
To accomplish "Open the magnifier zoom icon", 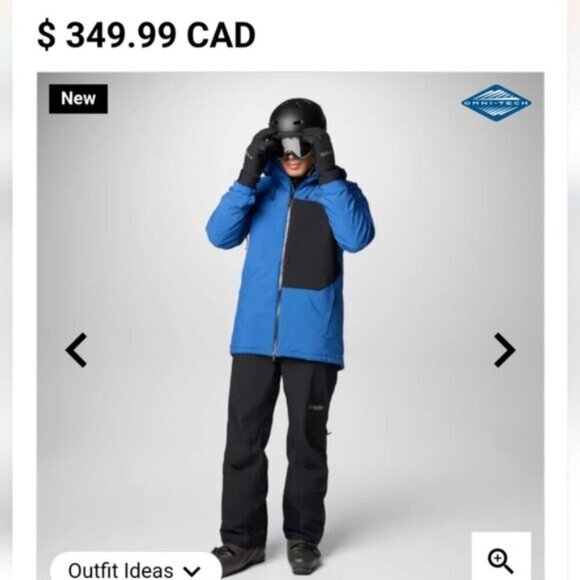I will click(500, 561).
